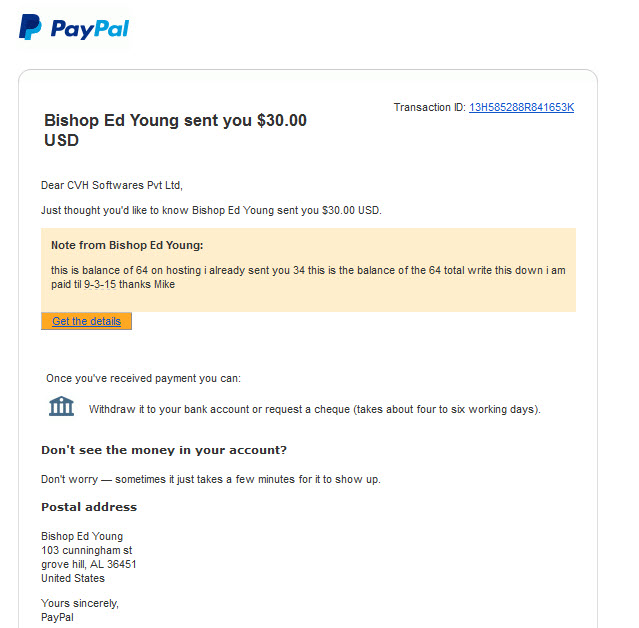639x628 pixels.
Task: Select the 'sent you $30.00 USD' headline
Action: point(175,130)
